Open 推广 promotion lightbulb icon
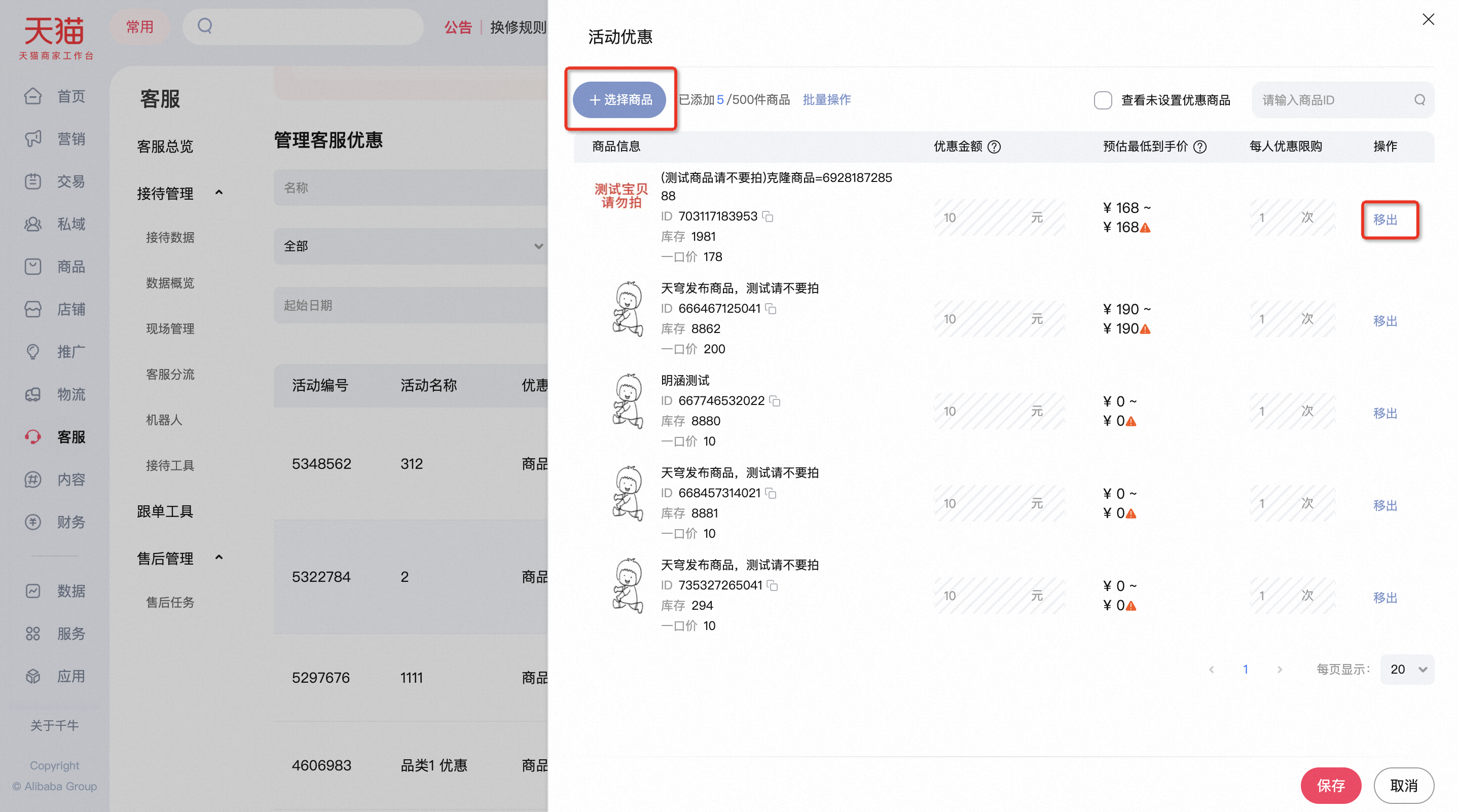Viewport: 1458px width, 812px height. pyautogui.click(x=33, y=351)
